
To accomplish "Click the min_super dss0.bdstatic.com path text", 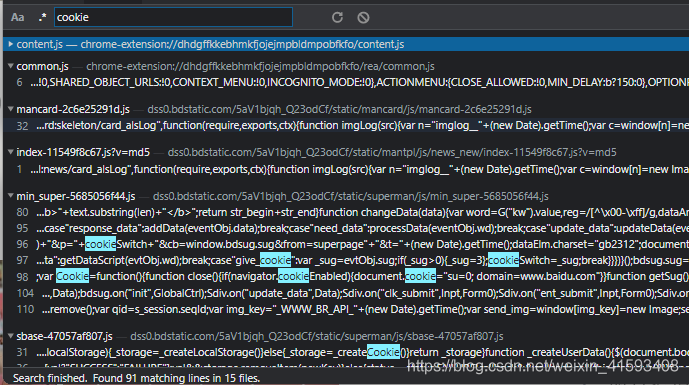I will (351, 196).
